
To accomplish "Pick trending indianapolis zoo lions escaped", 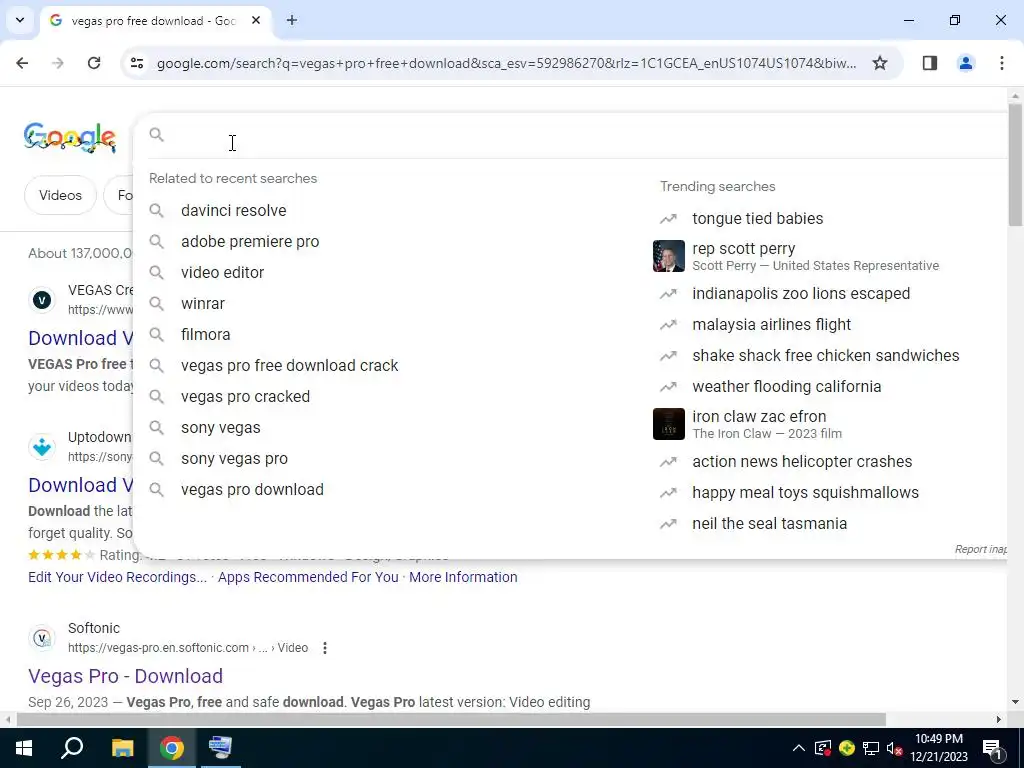I will click(801, 294).
